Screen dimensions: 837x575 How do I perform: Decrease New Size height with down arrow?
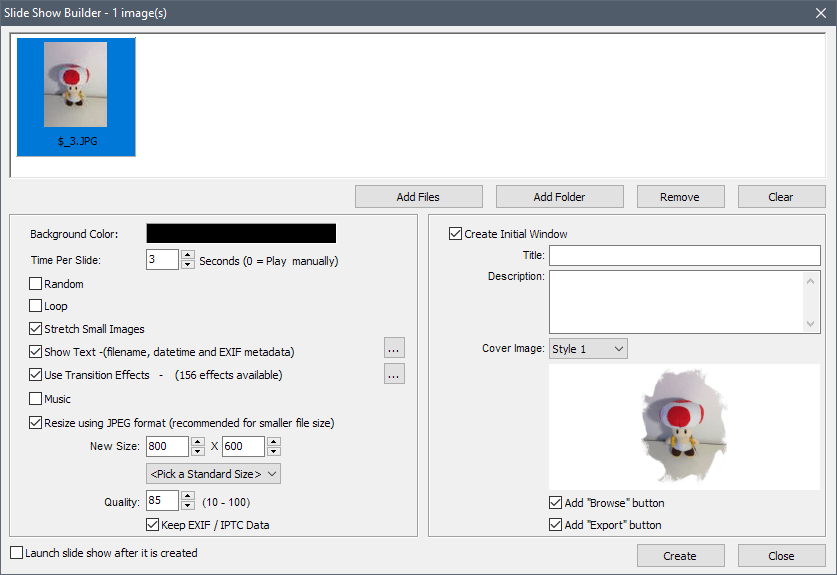pyautogui.click(x=274, y=451)
